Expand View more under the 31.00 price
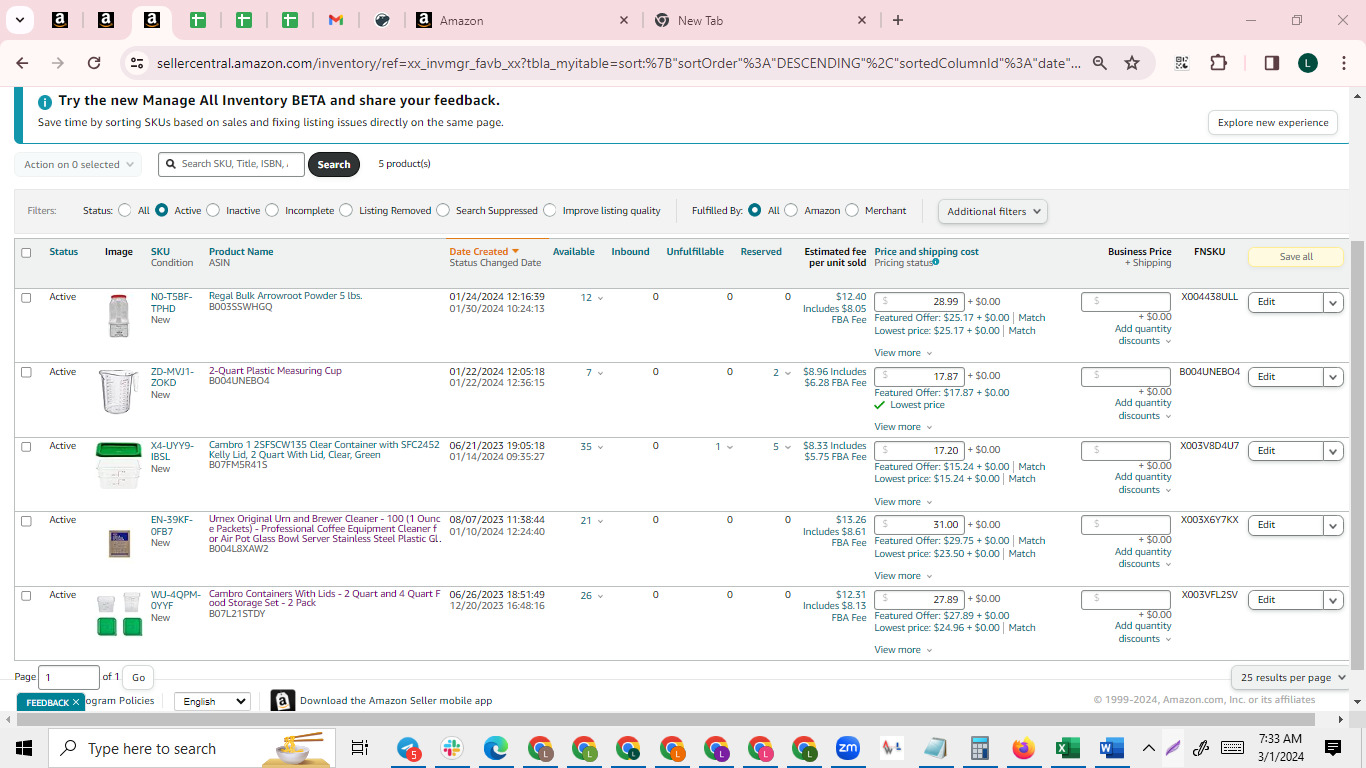 click(x=903, y=576)
